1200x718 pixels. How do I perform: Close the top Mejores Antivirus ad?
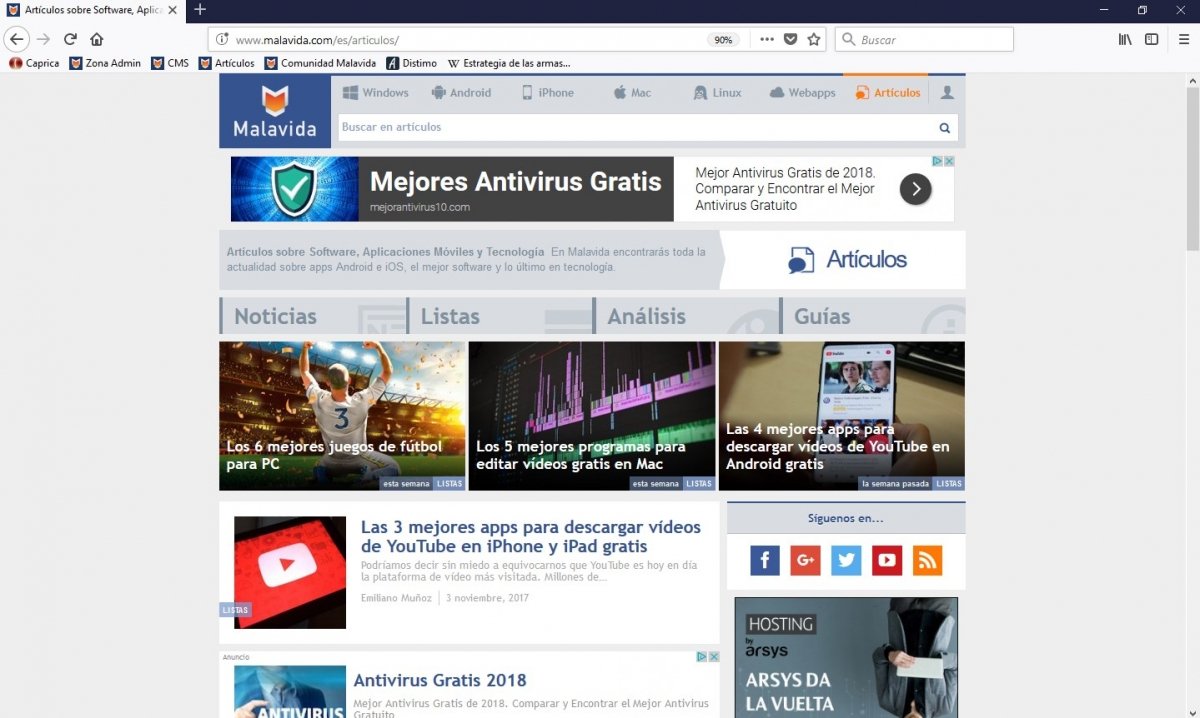pos(949,161)
